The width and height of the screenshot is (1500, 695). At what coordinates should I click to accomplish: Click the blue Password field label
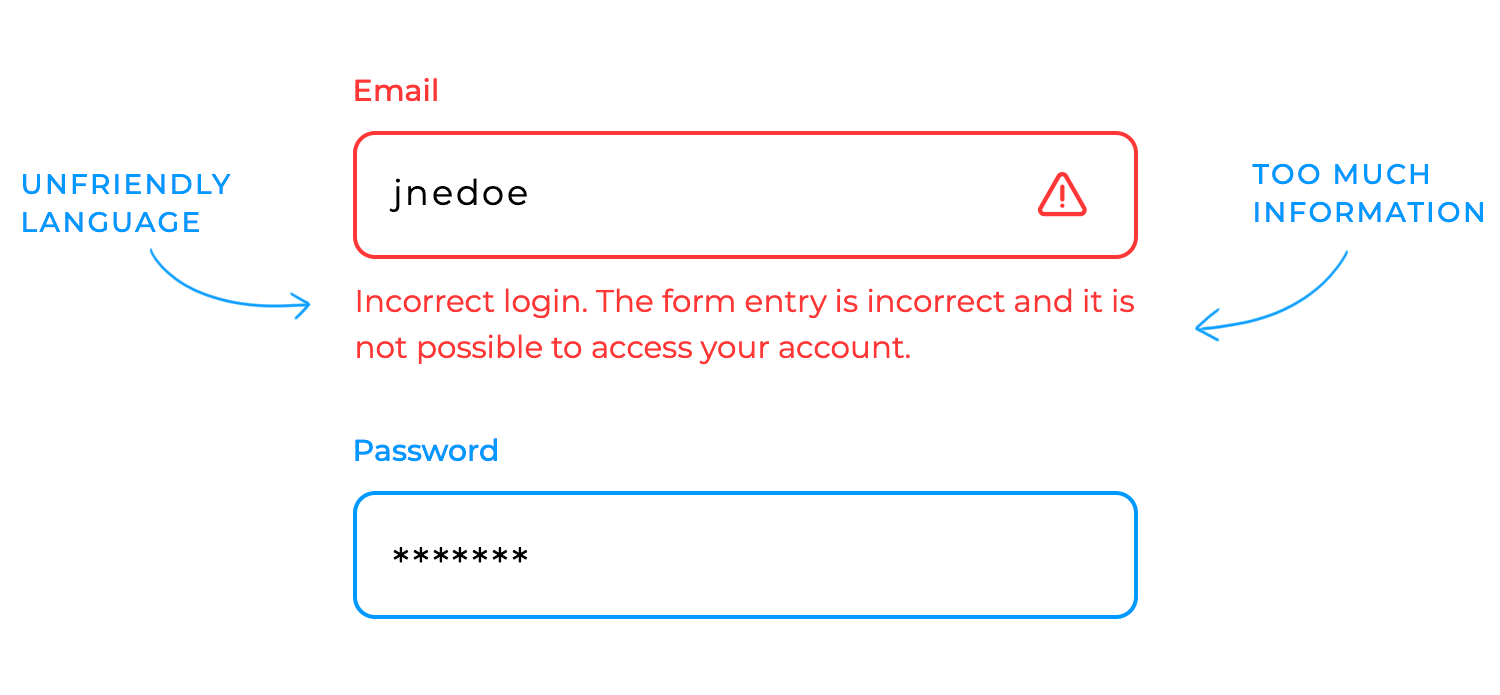[x=426, y=451]
